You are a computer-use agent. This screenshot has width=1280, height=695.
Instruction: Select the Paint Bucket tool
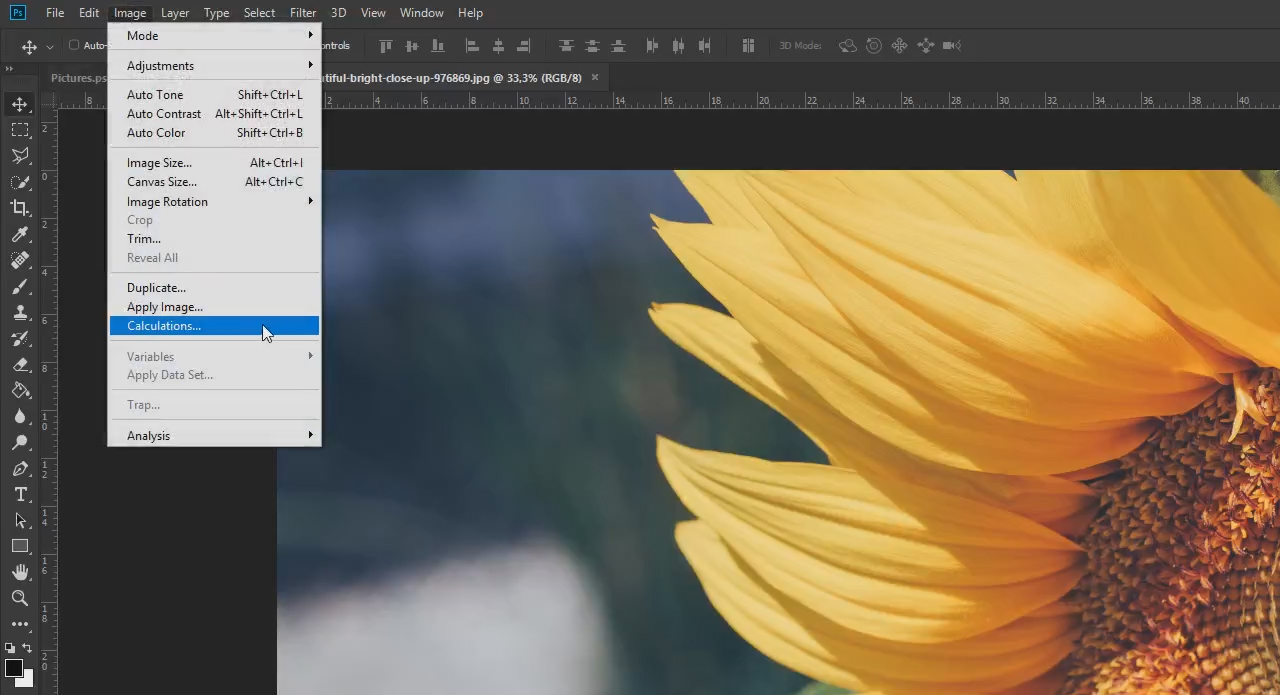[20, 390]
